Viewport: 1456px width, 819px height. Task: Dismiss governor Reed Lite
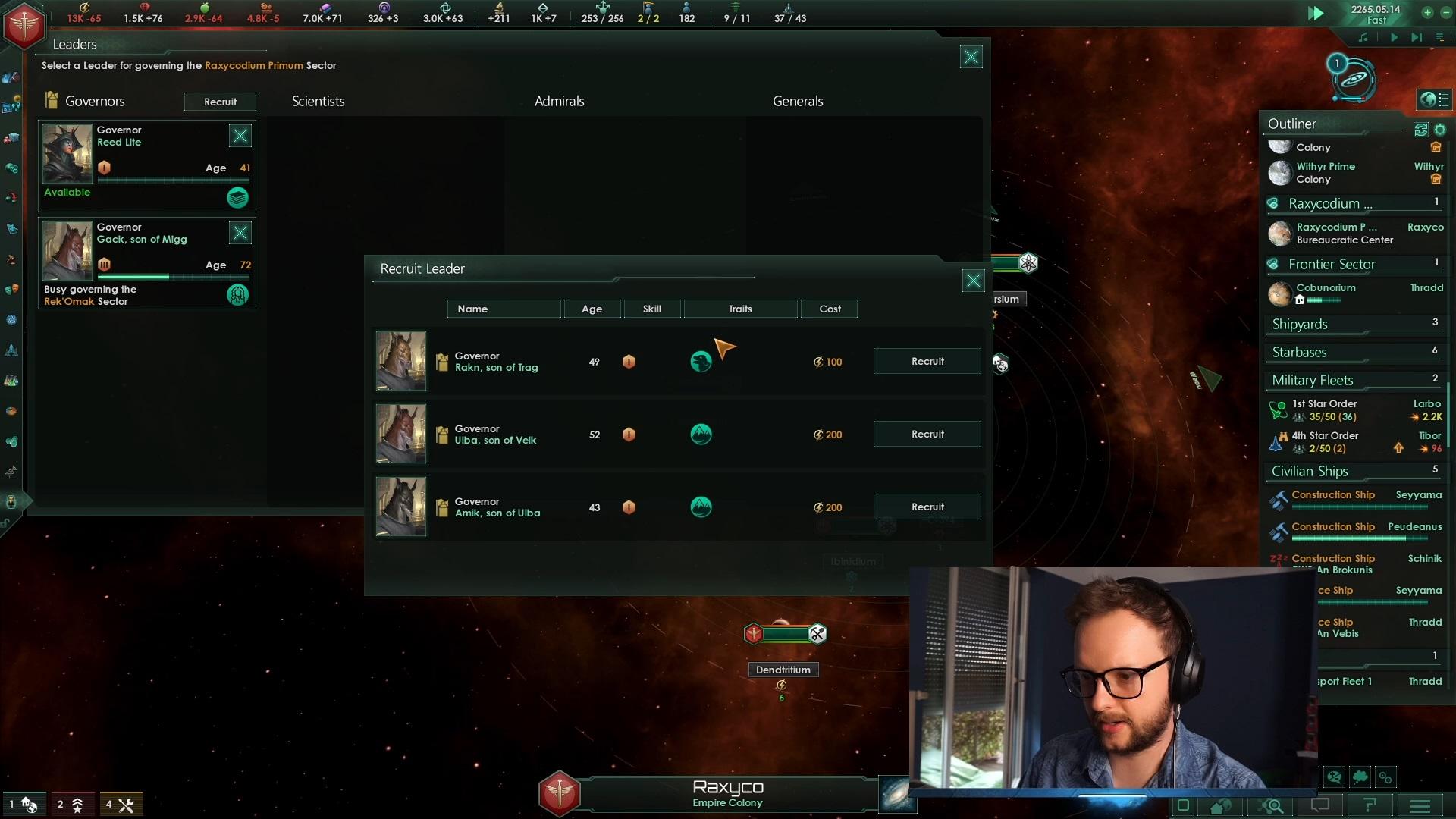(240, 136)
